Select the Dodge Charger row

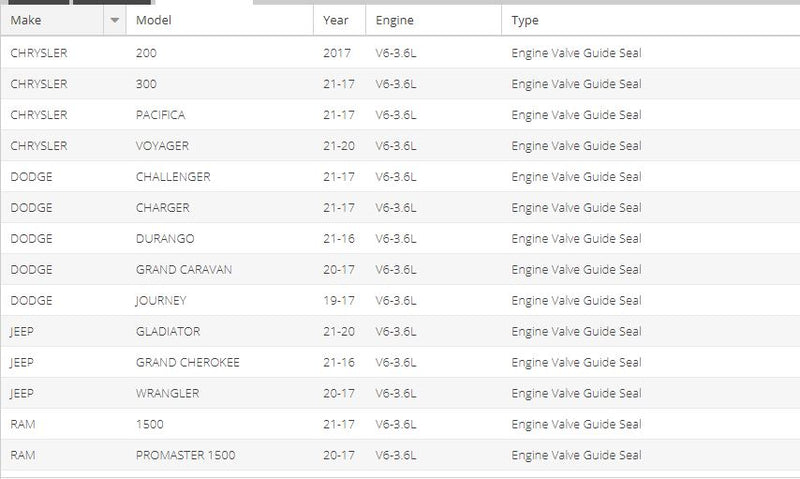pyautogui.click(x=400, y=208)
